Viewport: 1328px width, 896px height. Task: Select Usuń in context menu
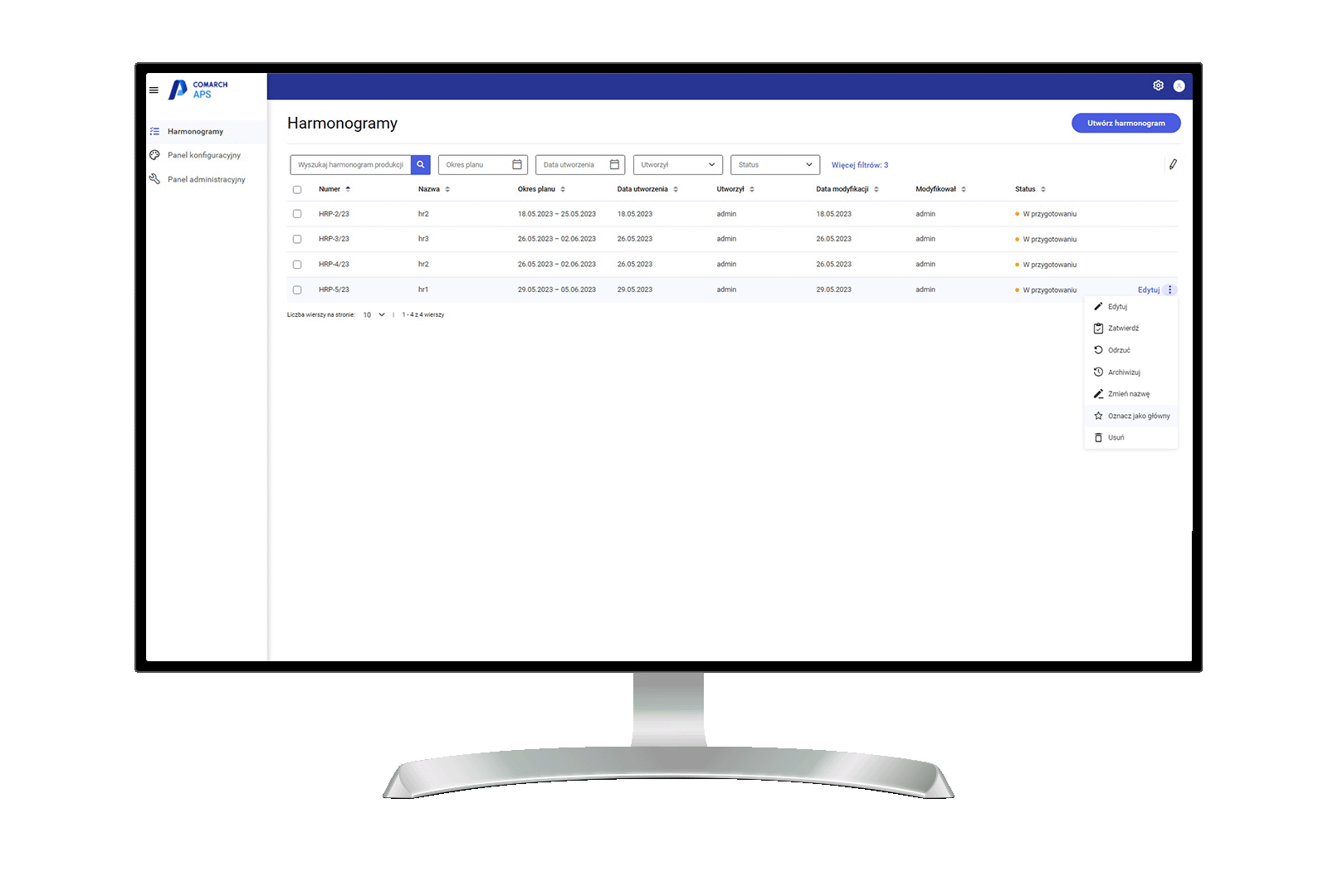tap(1130, 437)
